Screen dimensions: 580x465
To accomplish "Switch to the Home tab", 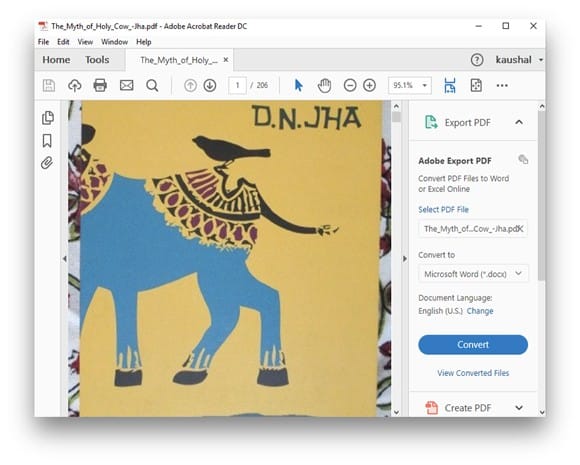I will pos(56,60).
